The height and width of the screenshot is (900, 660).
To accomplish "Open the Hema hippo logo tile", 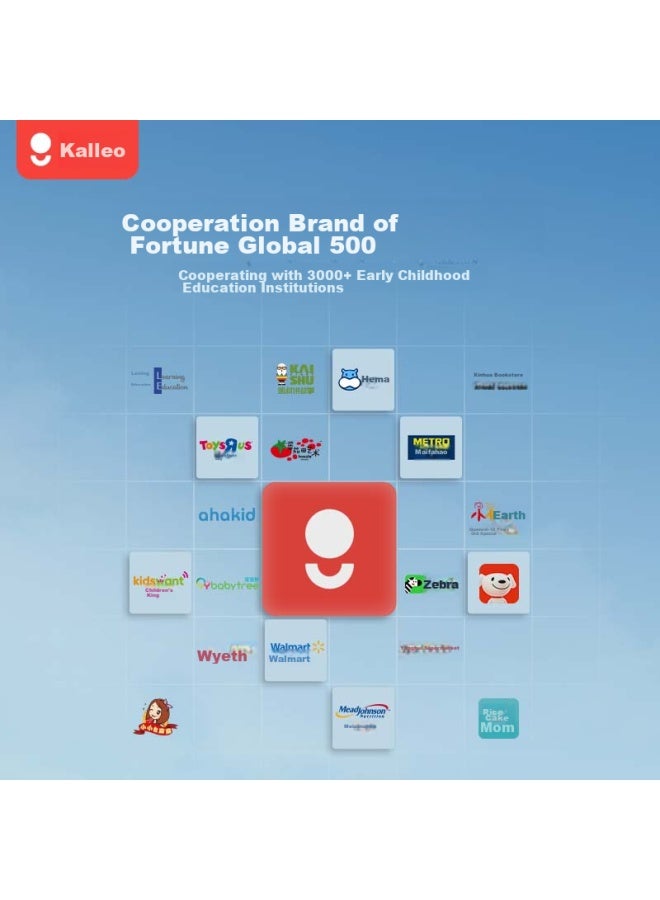I will [x=363, y=379].
